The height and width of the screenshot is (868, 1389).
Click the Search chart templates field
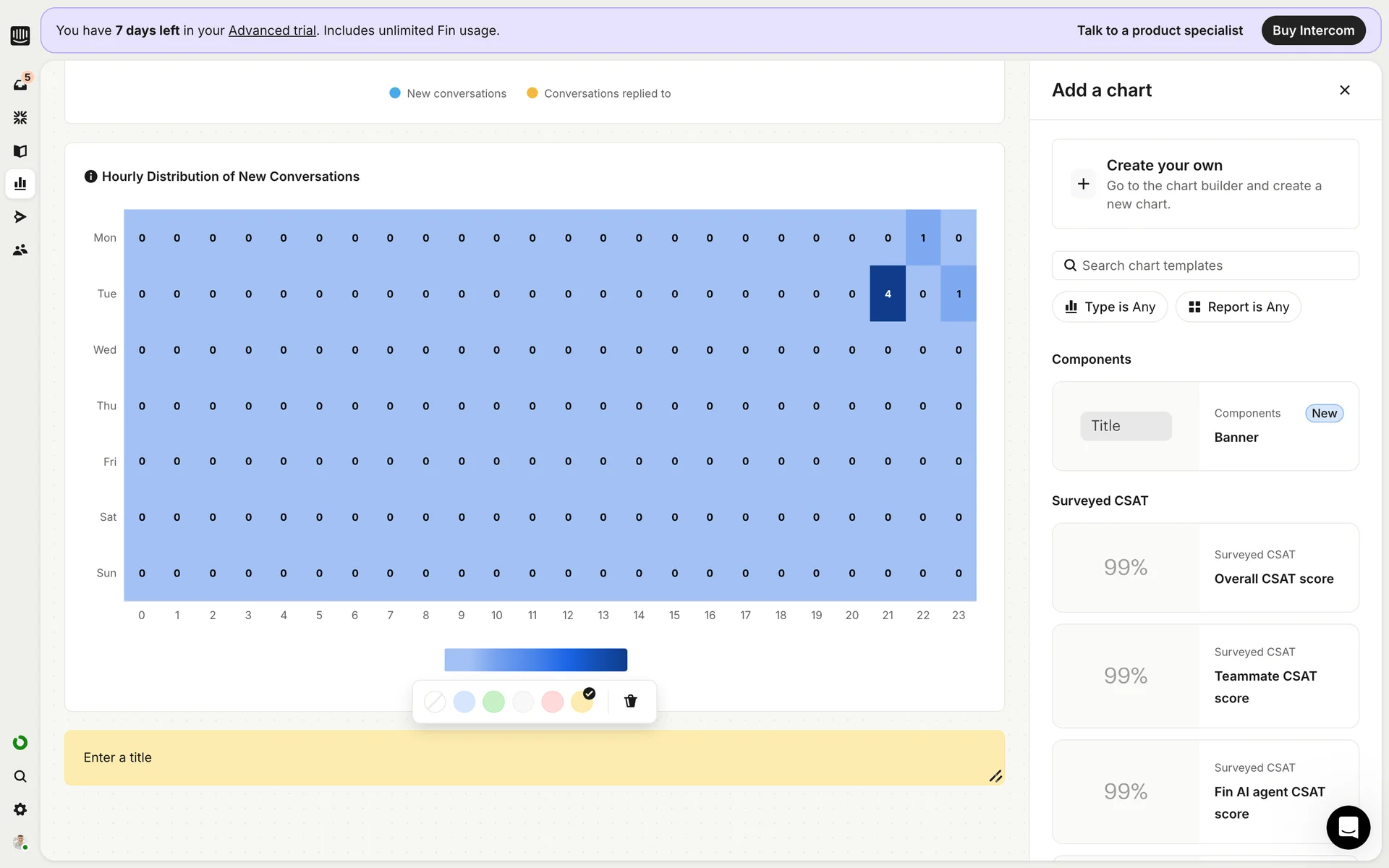[1205, 265]
